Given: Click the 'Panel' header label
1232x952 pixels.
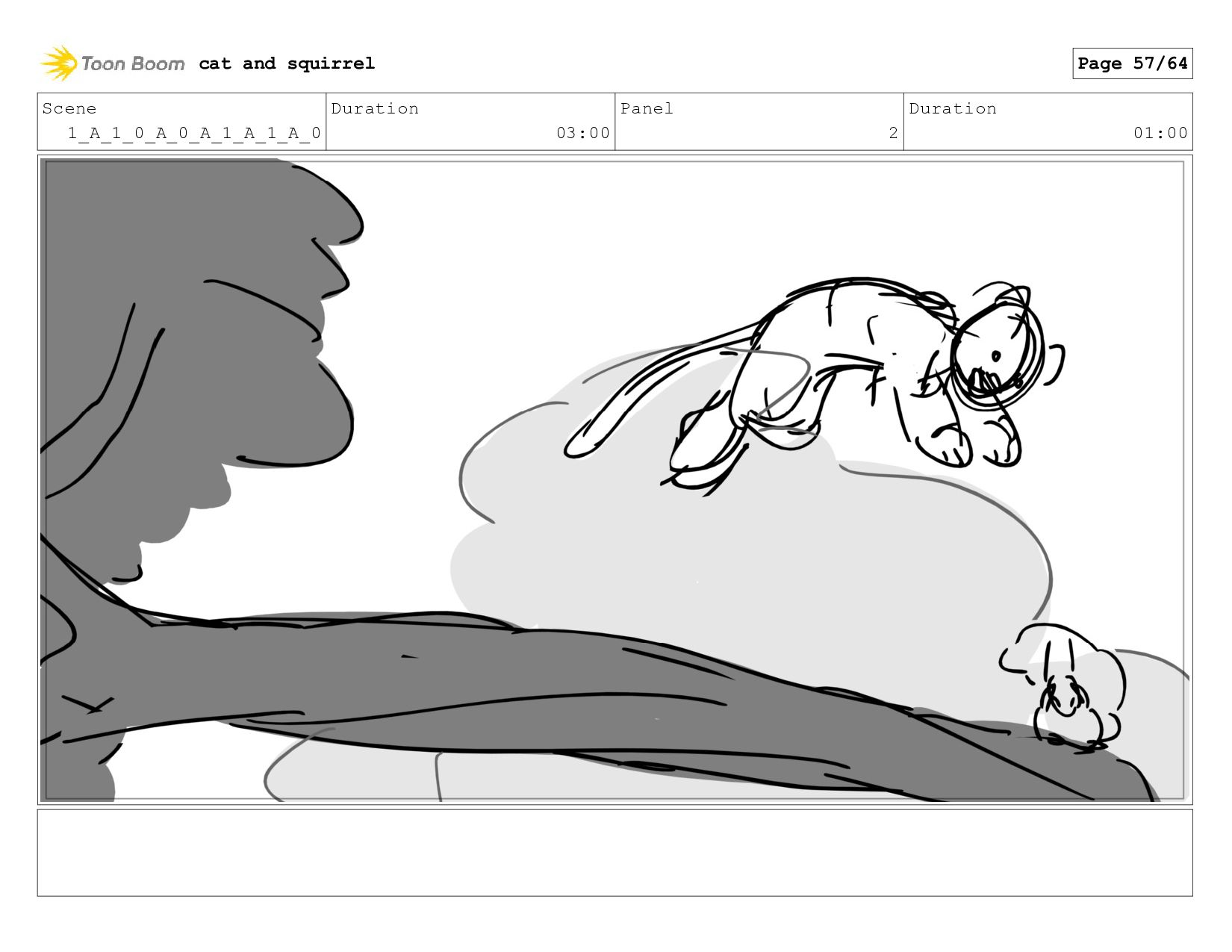Looking at the screenshot, I should coord(647,108).
